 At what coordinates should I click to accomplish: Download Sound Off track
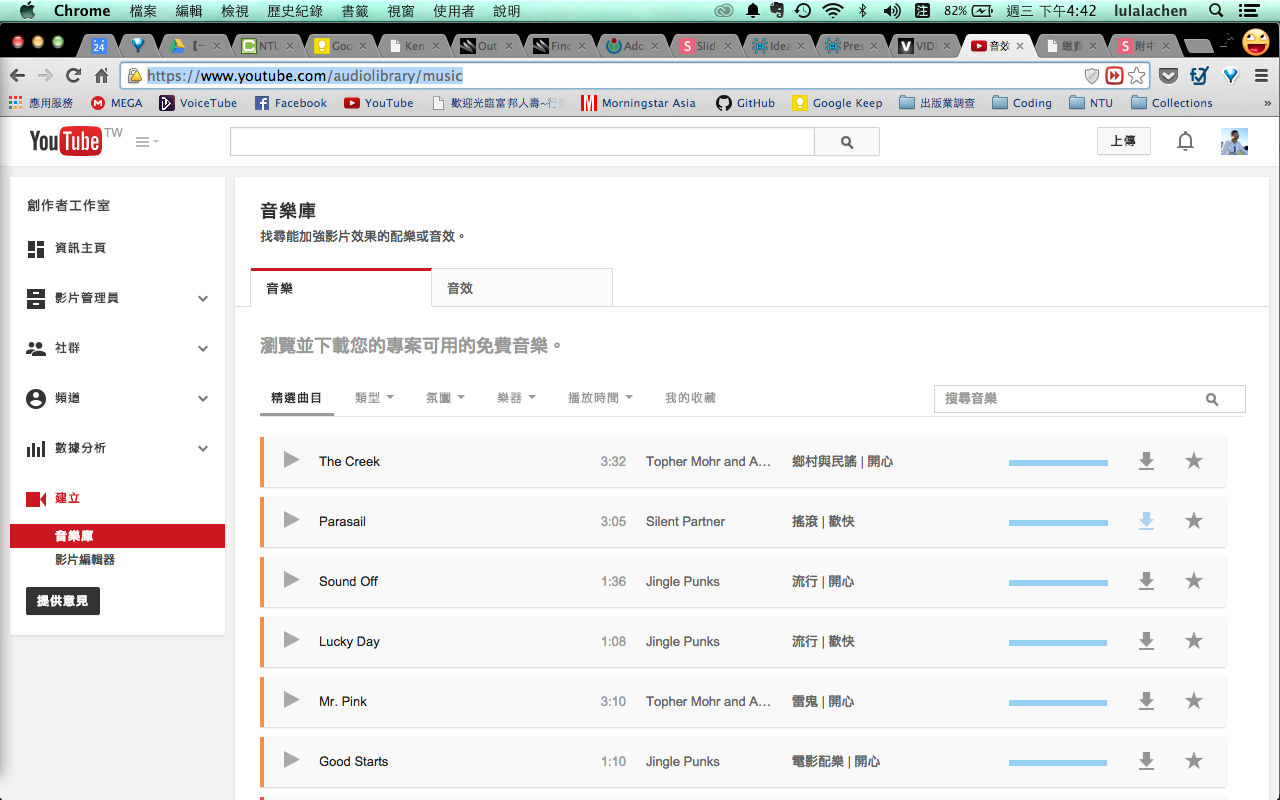1147,581
